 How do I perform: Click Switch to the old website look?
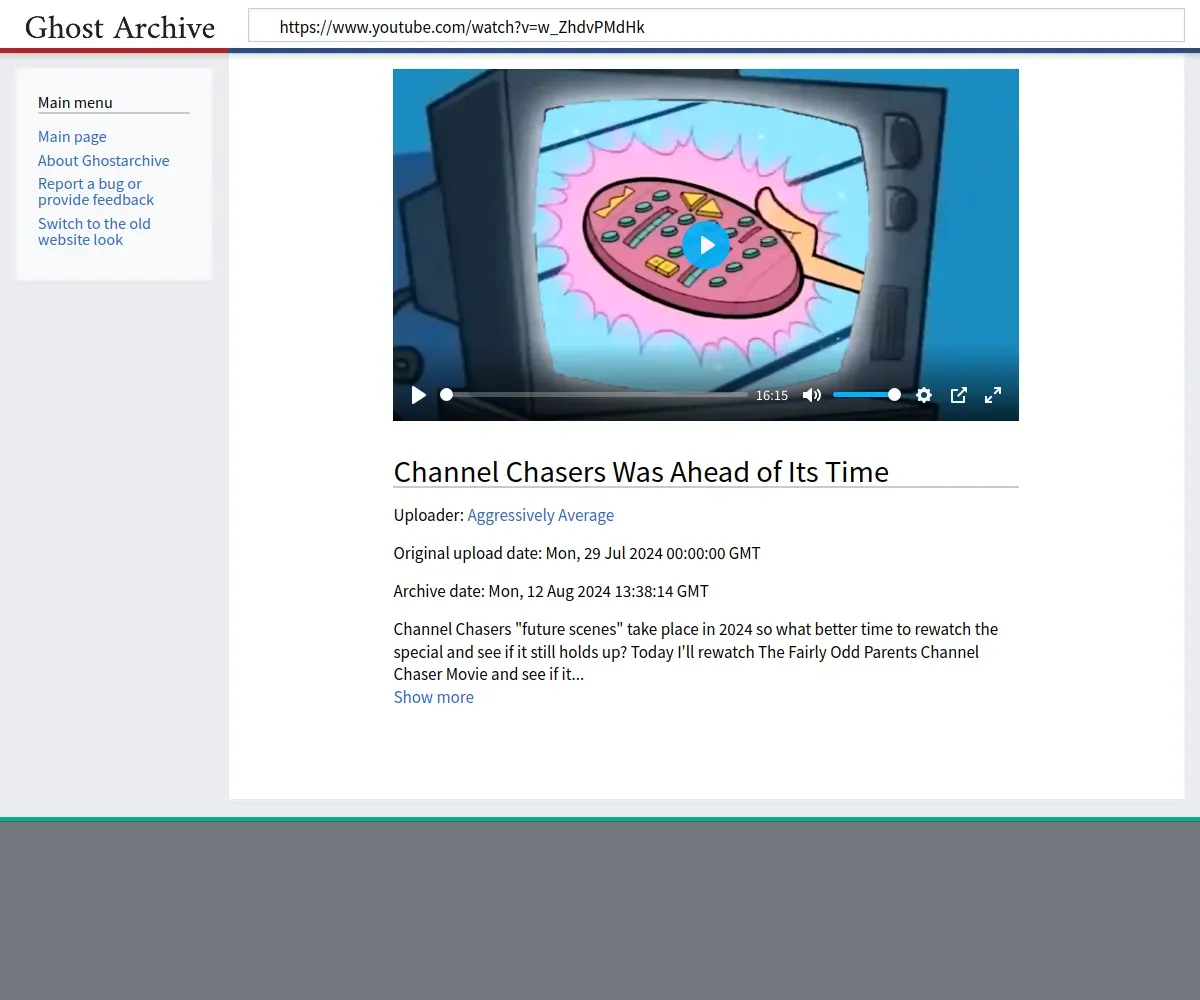[x=94, y=232]
